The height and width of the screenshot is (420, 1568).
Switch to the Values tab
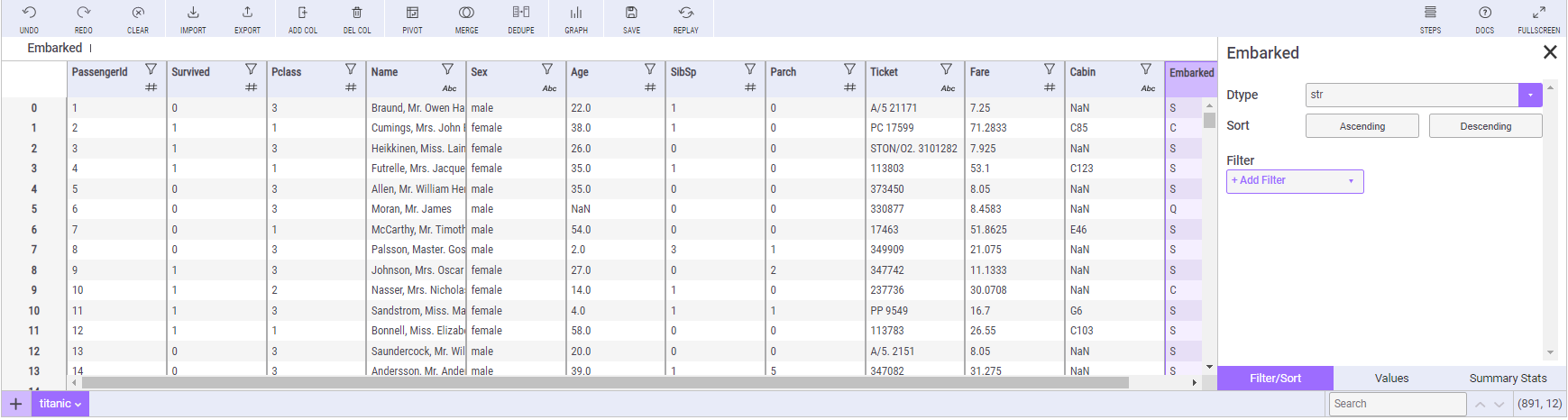tap(1391, 379)
